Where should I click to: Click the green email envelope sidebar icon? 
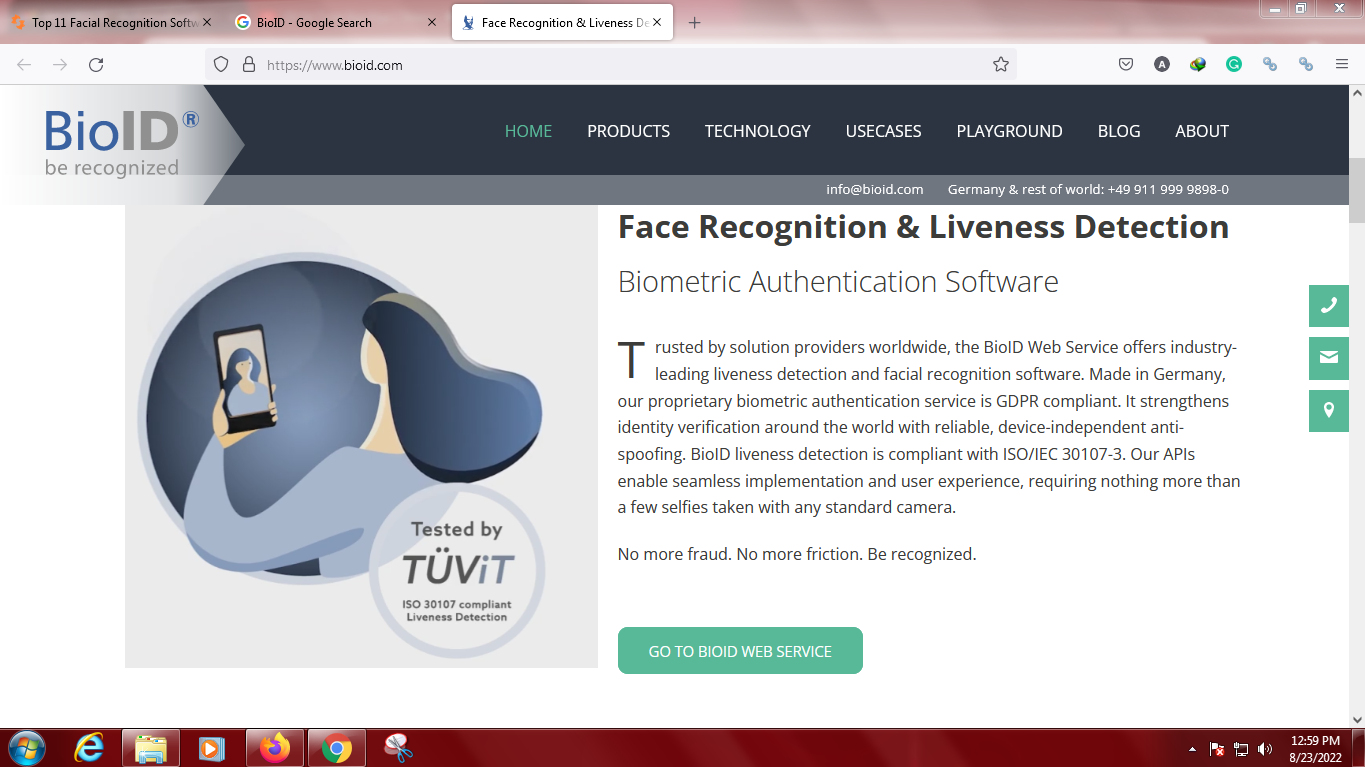click(1329, 358)
